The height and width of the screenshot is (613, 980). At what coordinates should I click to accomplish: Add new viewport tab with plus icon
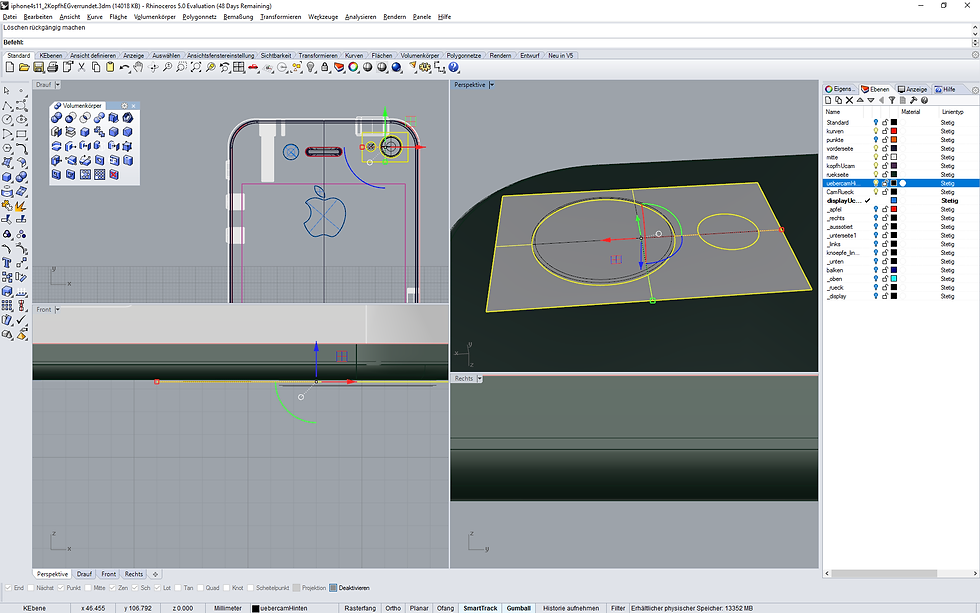coord(155,574)
